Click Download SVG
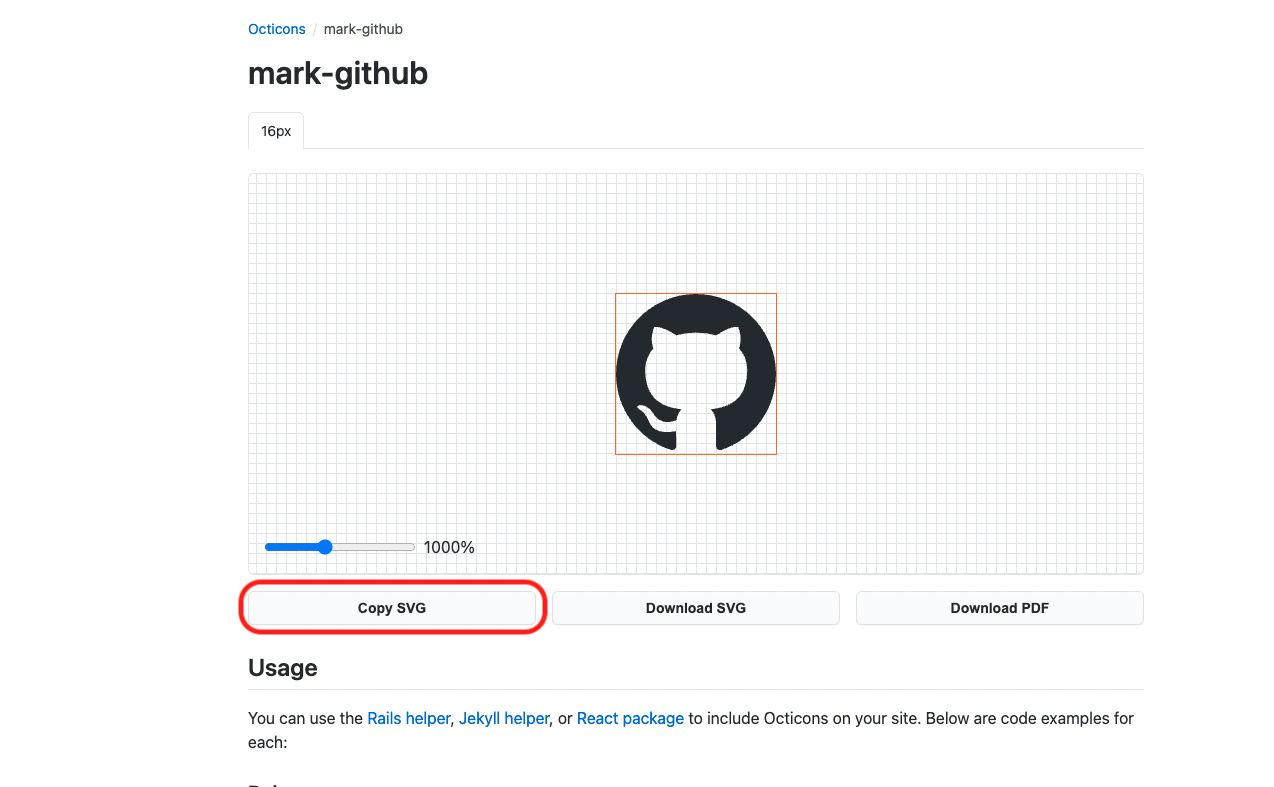Image resolution: width=1274 pixels, height=787 pixels. (x=695, y=607)
